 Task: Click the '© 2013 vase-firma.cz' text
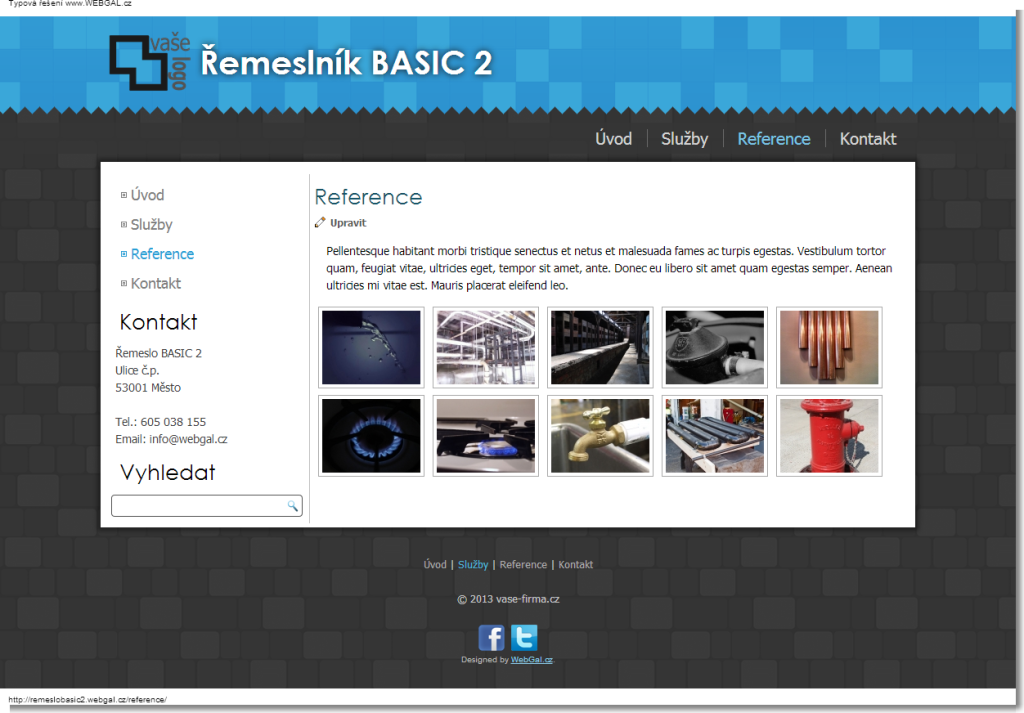click(x=508, y=599)
